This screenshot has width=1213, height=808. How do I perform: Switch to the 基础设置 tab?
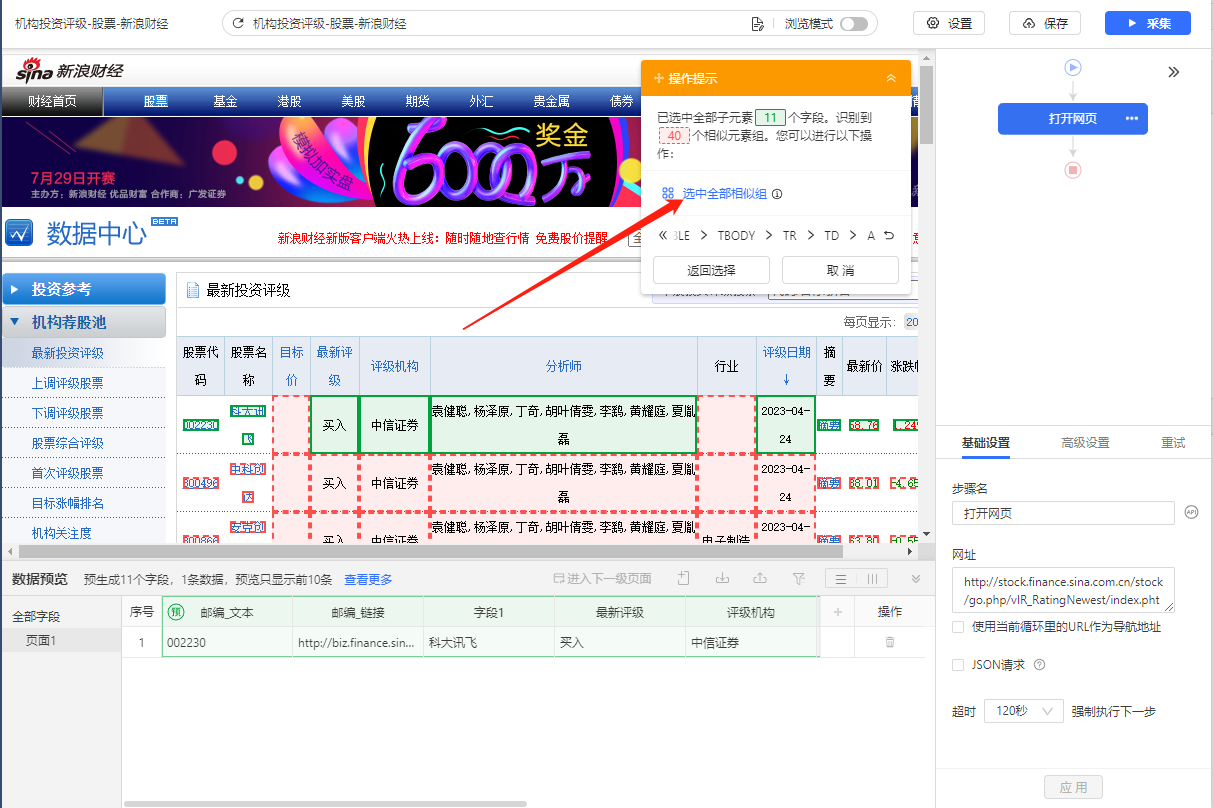pyautogui.click(x=985, y=443)
